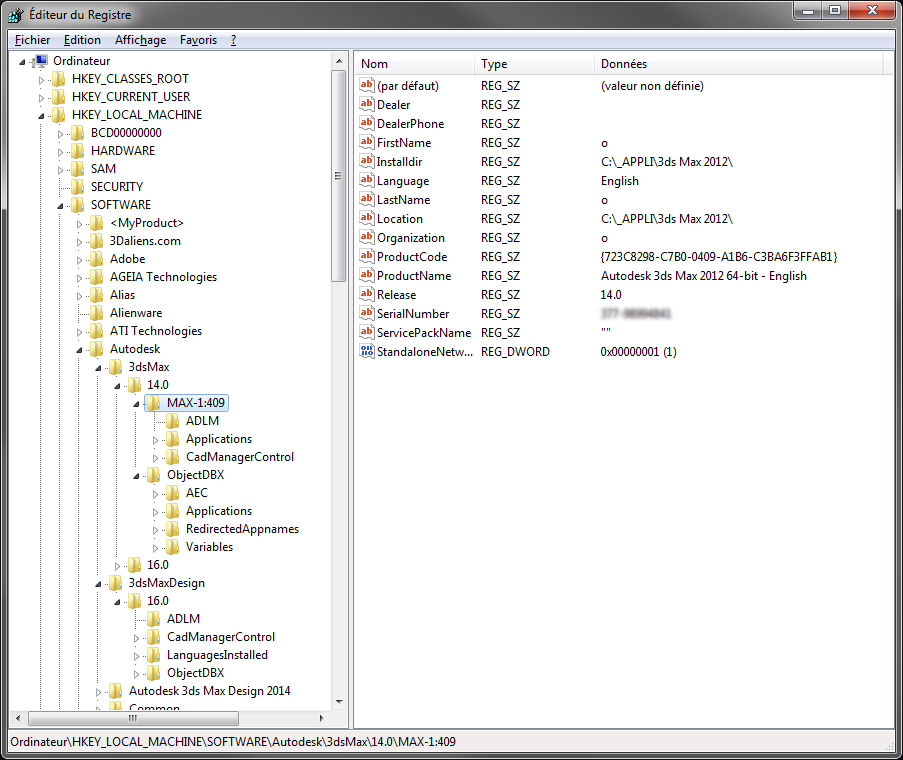Collapse the HKEY_LOCAL_MACHINE node
903x760 pixels.
click(41, 116)
